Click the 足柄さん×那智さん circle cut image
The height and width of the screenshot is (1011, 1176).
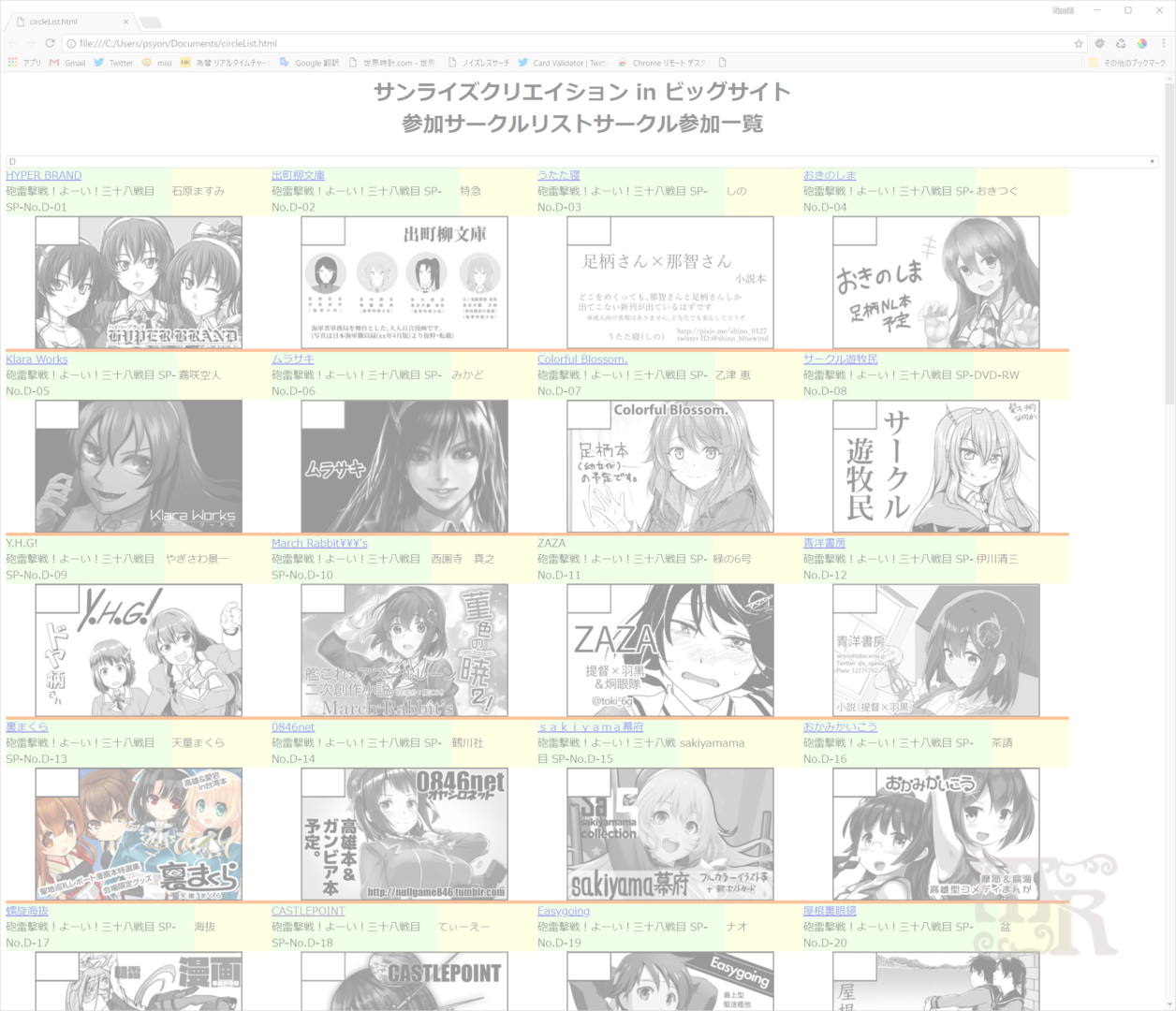coord(670,283)
